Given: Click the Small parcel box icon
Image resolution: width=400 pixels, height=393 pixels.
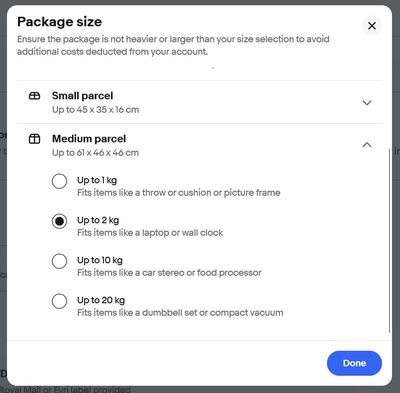Looking at the screenshot, I should [34, 96].
